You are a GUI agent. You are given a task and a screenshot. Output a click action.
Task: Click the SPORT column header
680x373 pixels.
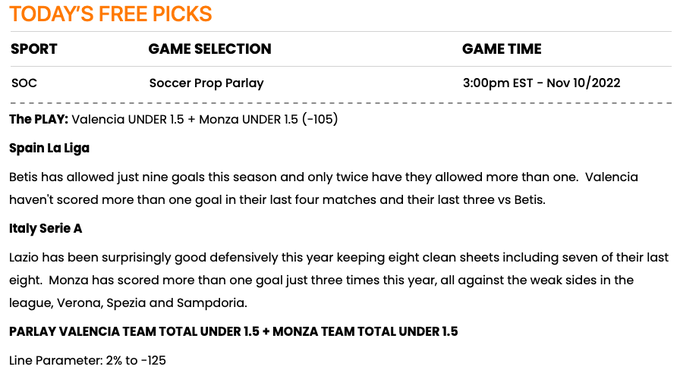[34, 49]
